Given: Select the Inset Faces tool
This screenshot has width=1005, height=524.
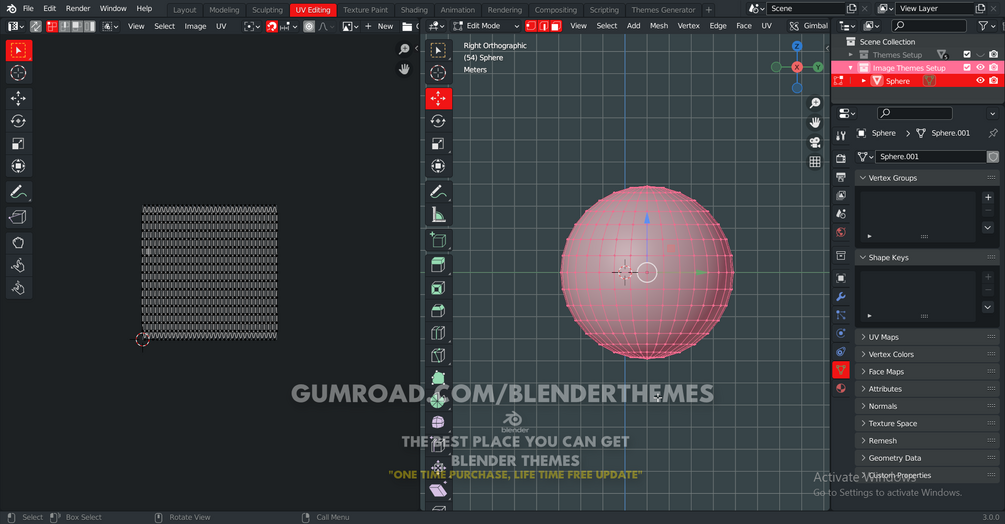Looking at the screenshot, I should click(438, 288).
